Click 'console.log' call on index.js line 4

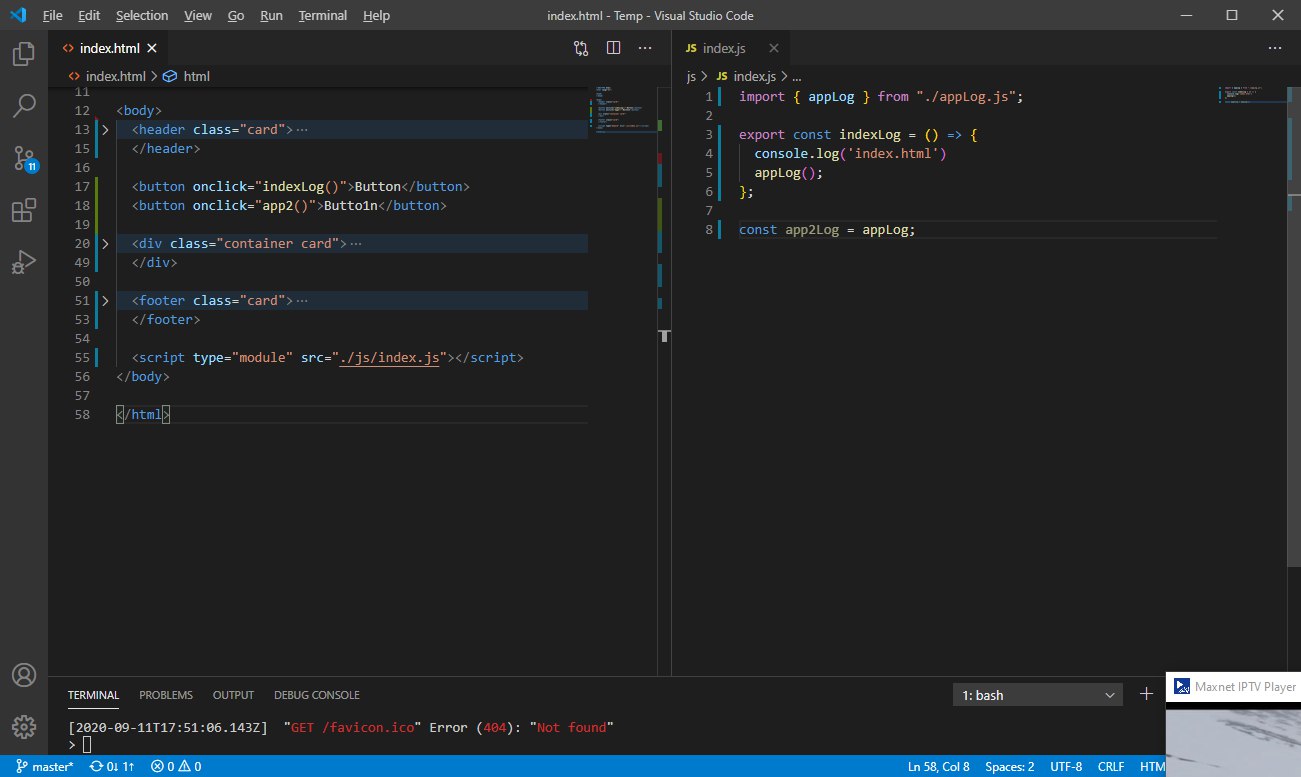tap(796, 153)
